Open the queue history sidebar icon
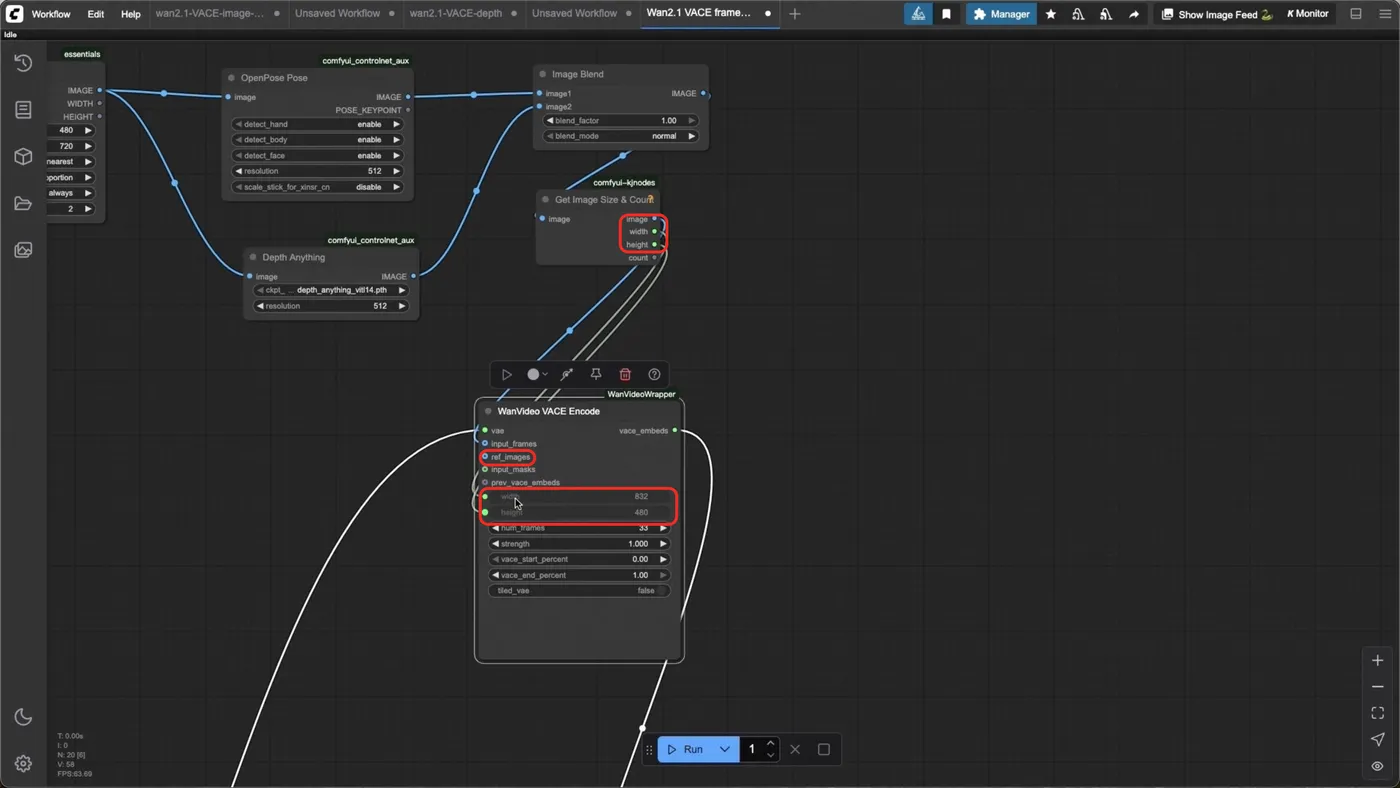Image resolution: width=1400 pixels, height=788 pixels. pos(23,62)
